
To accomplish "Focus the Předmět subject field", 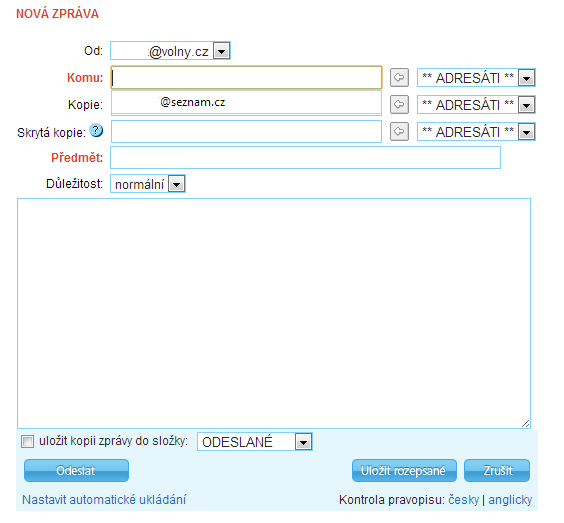I will pyautogui.click(x=305, y=158).
